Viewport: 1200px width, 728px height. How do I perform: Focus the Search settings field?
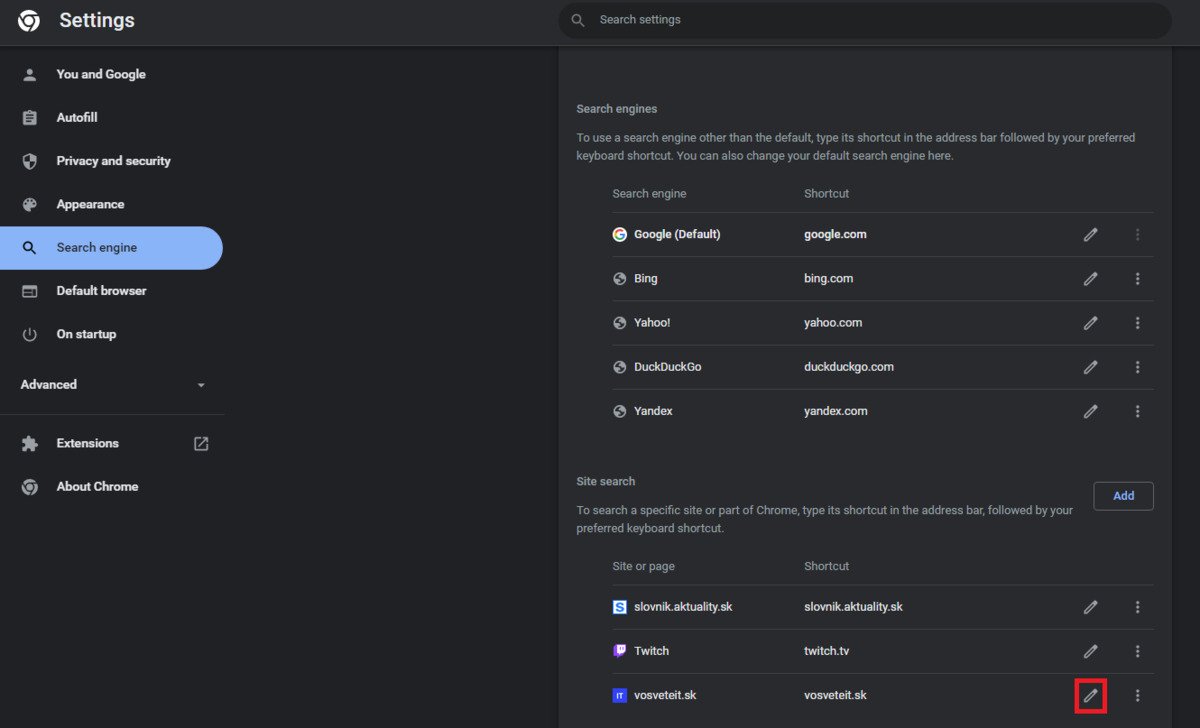coord(865,20)
